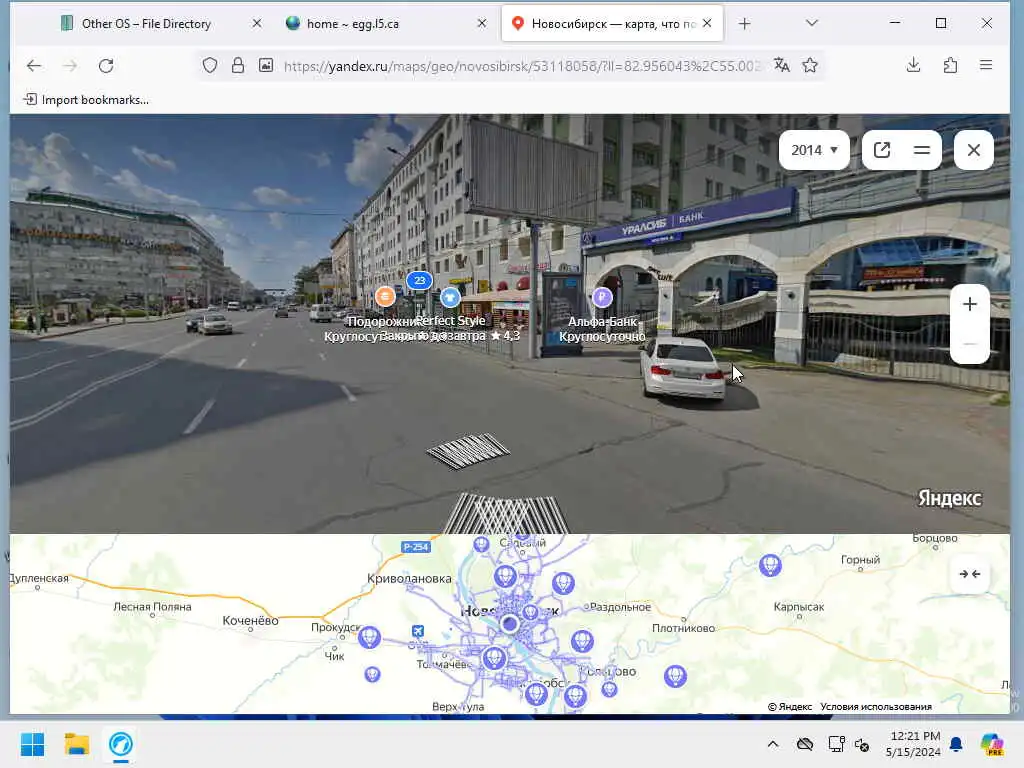Open the downloads panel
The image size is (1024, 768).
coord(914,65)
